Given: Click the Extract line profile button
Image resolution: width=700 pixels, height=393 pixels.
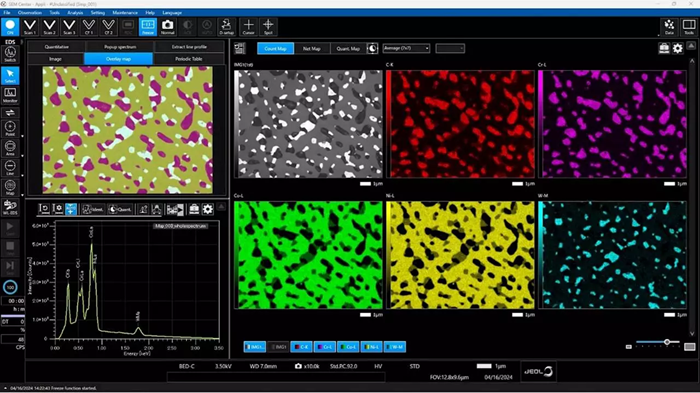Looking at the screenshot, I should point(189,46).
